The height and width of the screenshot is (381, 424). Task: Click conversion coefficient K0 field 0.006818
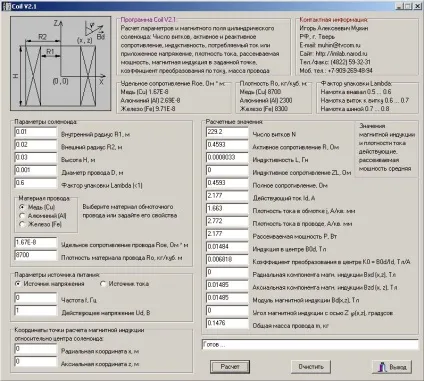coord(227,259)
